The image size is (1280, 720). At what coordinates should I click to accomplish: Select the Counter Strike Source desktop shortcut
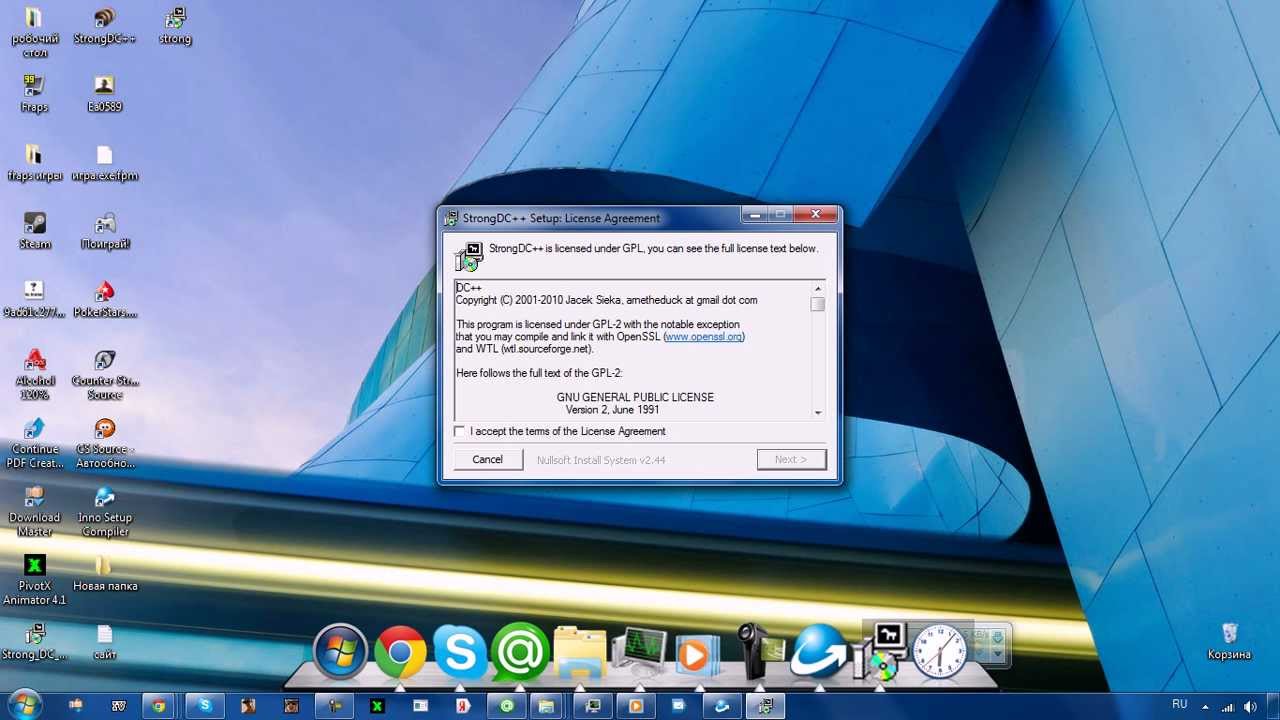pos(105,374)
